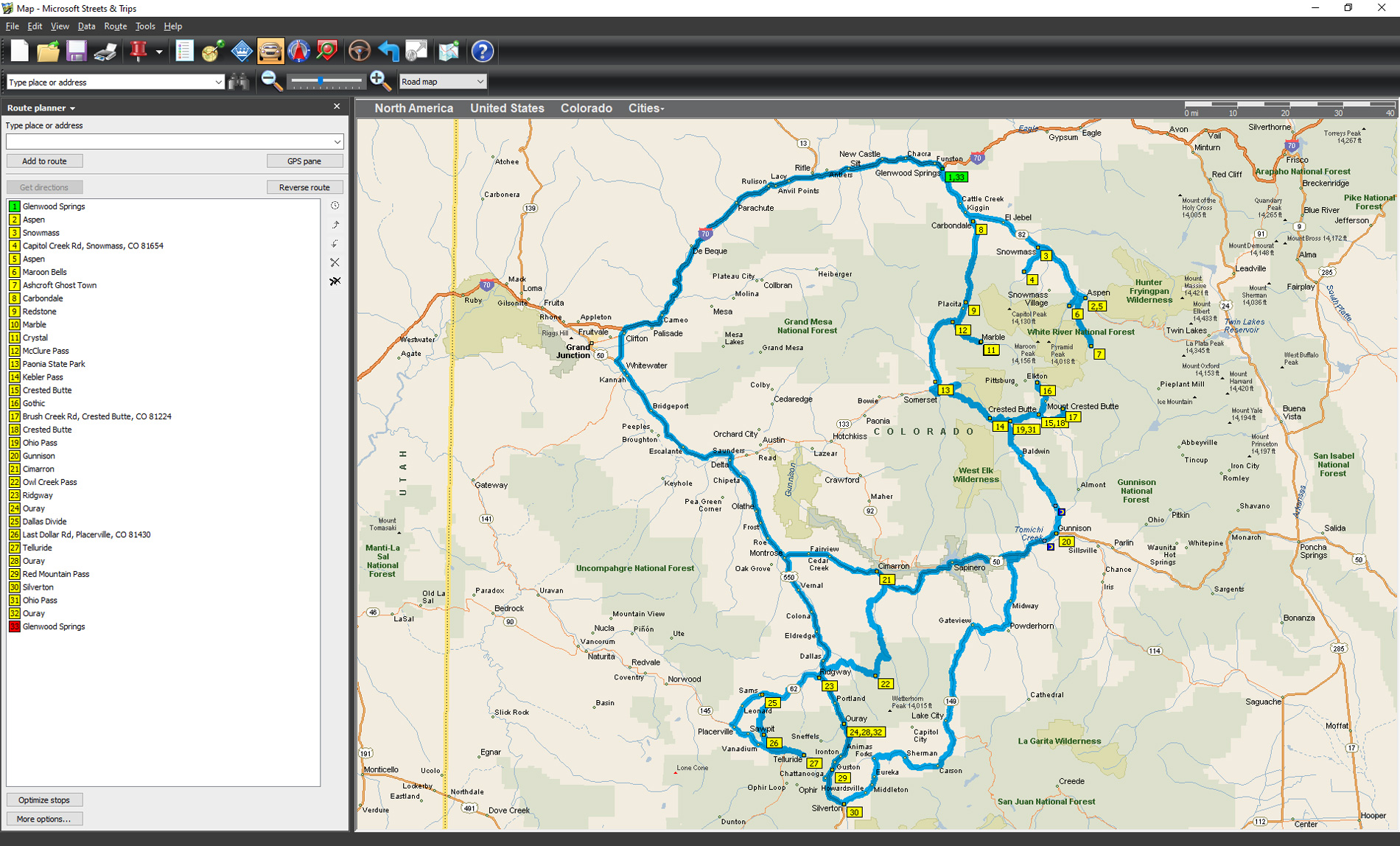Select stop 13 Paonia State Park
Image resolution: width=1400 pixels, height=846 pixels.
coord(163,364)
